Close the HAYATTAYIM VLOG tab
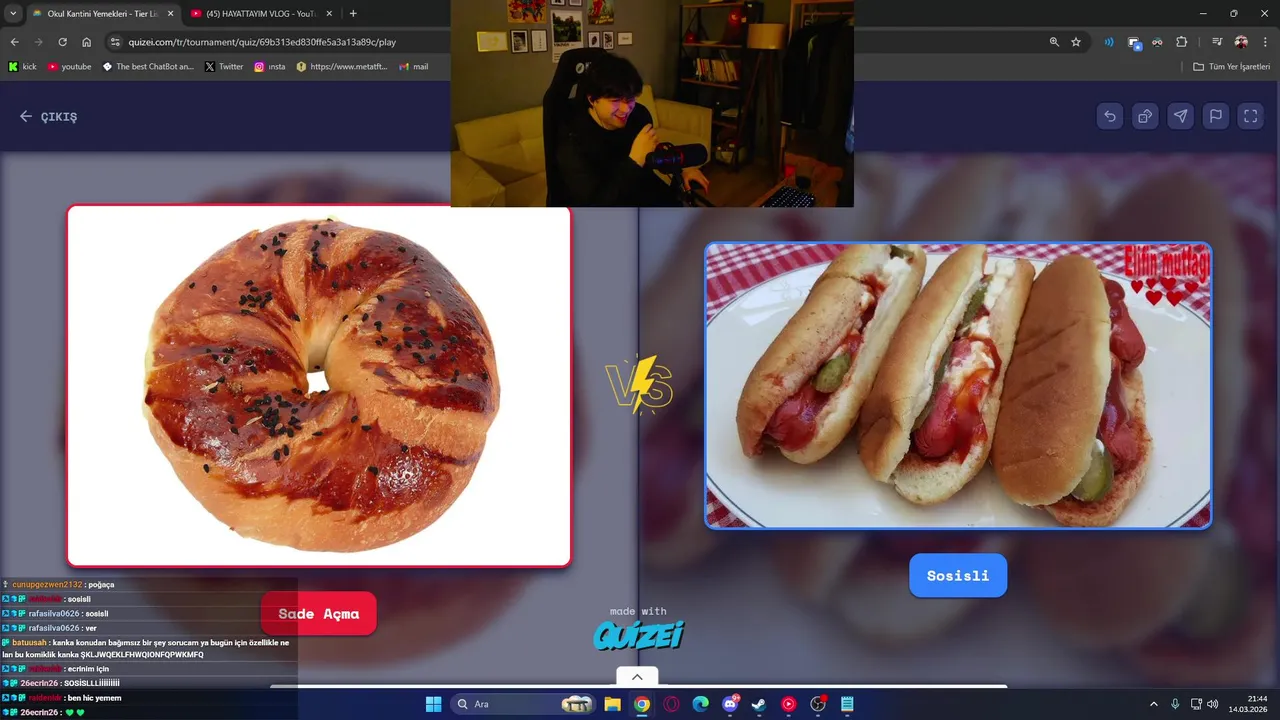The image size is (1280, 720). (329, 13)
